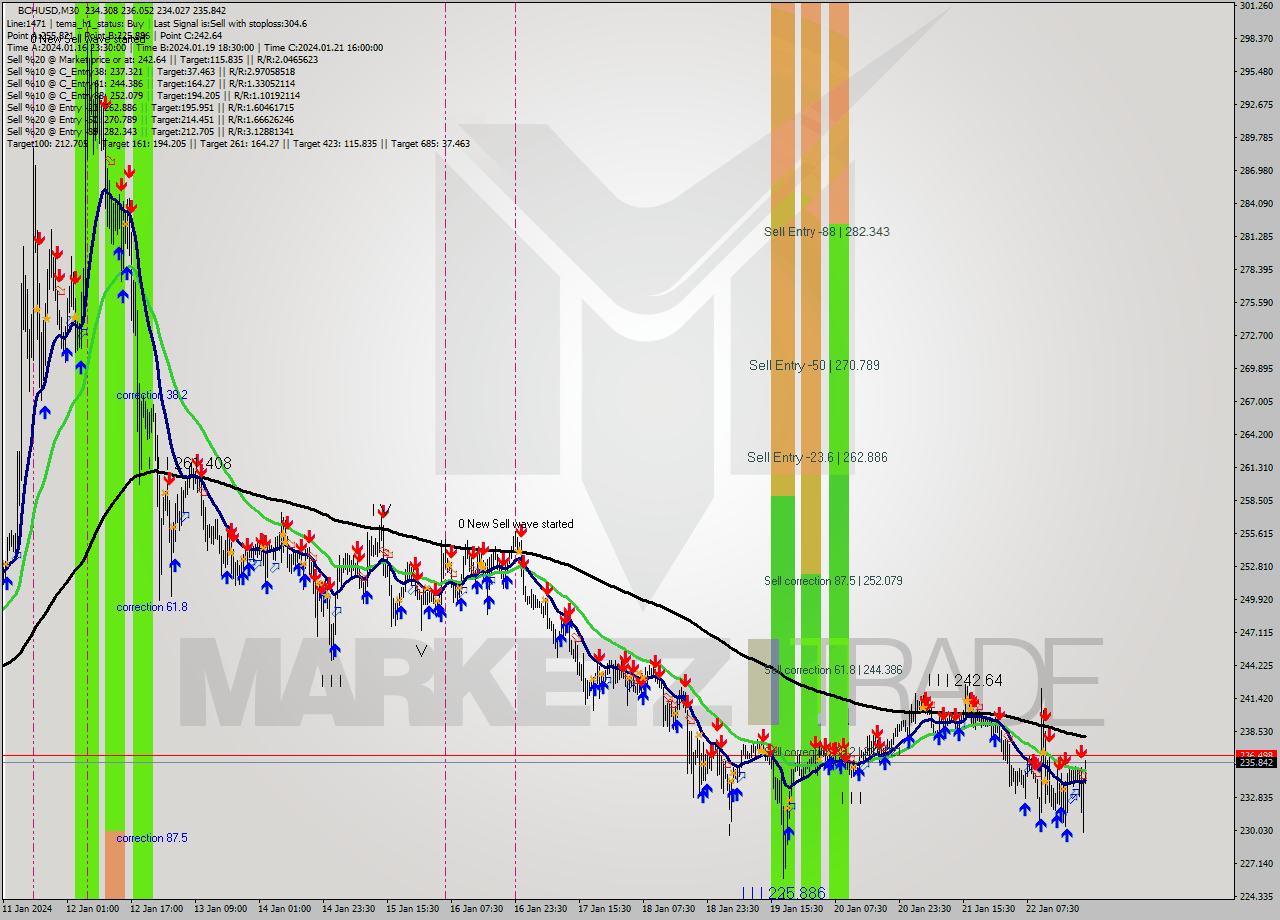Viewport: 1280px width, 920px height.
Task: Click the 'Last Signal is:Sell with stoploss:304.6' text
Action: coord(230,23)
